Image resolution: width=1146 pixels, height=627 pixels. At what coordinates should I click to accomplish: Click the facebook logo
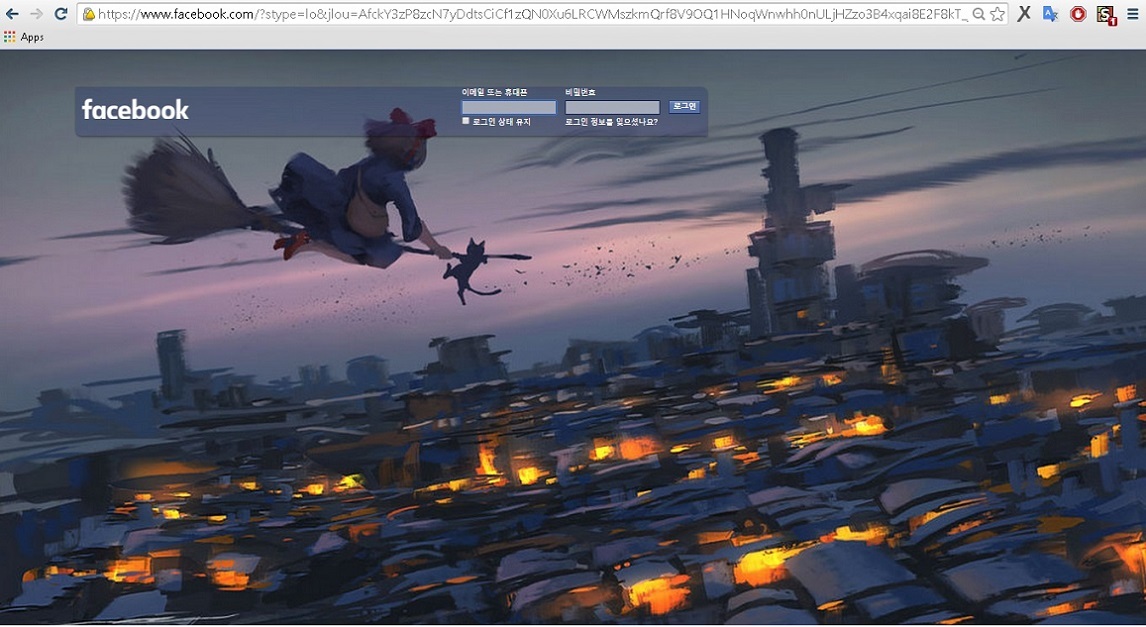pyautogui.click(x=135, y=110)
